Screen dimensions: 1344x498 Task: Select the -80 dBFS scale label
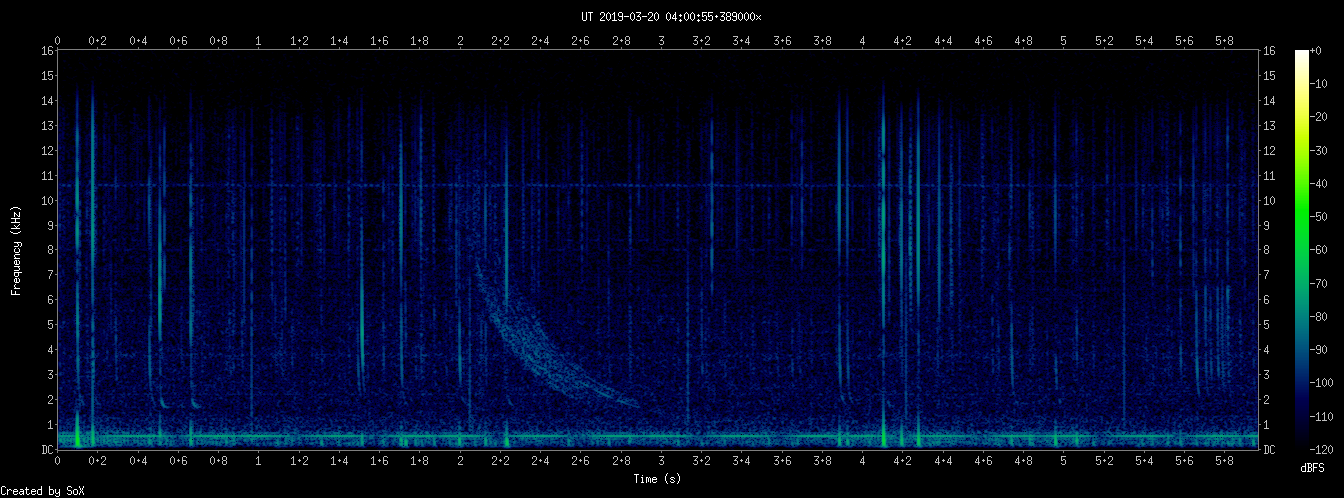tap(1322, 316)
